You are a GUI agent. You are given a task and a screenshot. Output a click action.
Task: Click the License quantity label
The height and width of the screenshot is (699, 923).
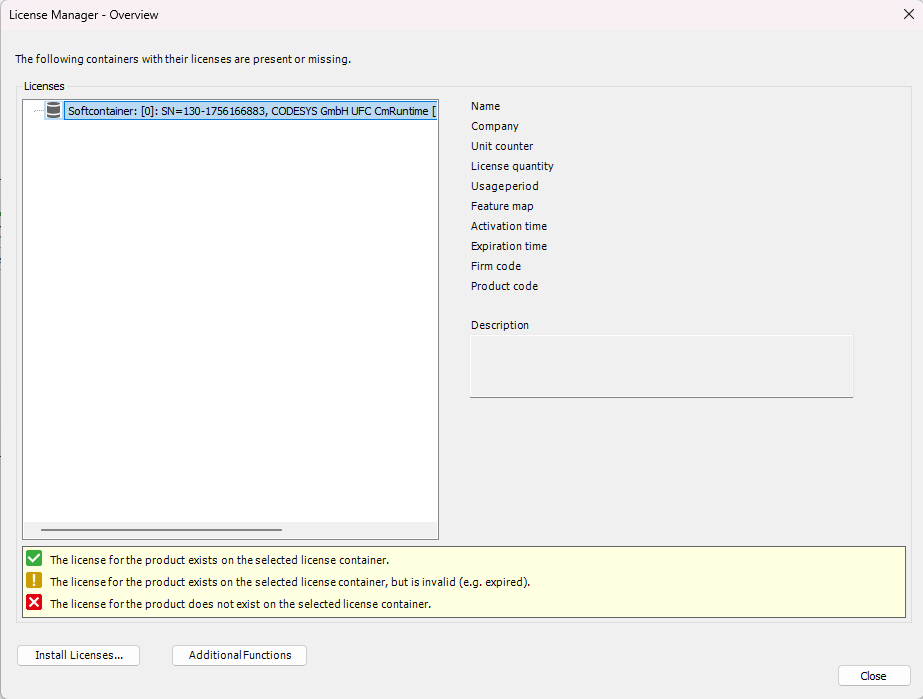point(512,166)
